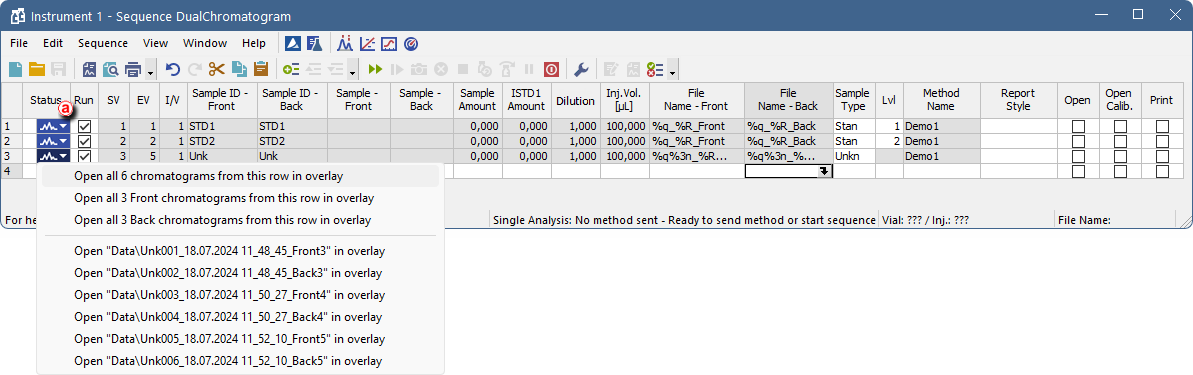1193x375 pixels.
Task: Expand the row insert dropdown arrow
Action: click(353, 71)
